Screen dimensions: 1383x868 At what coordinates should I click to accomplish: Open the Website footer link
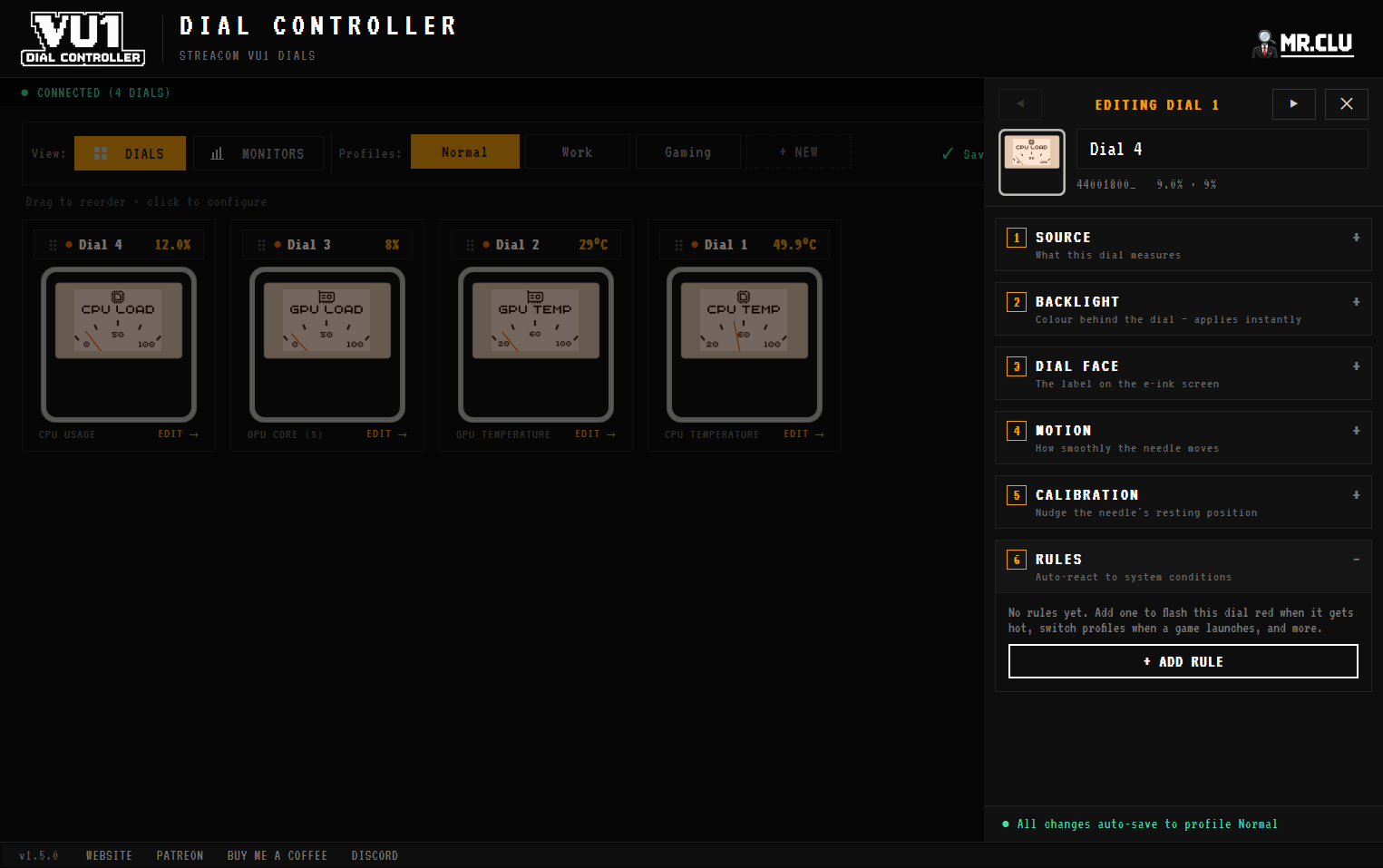109,855
